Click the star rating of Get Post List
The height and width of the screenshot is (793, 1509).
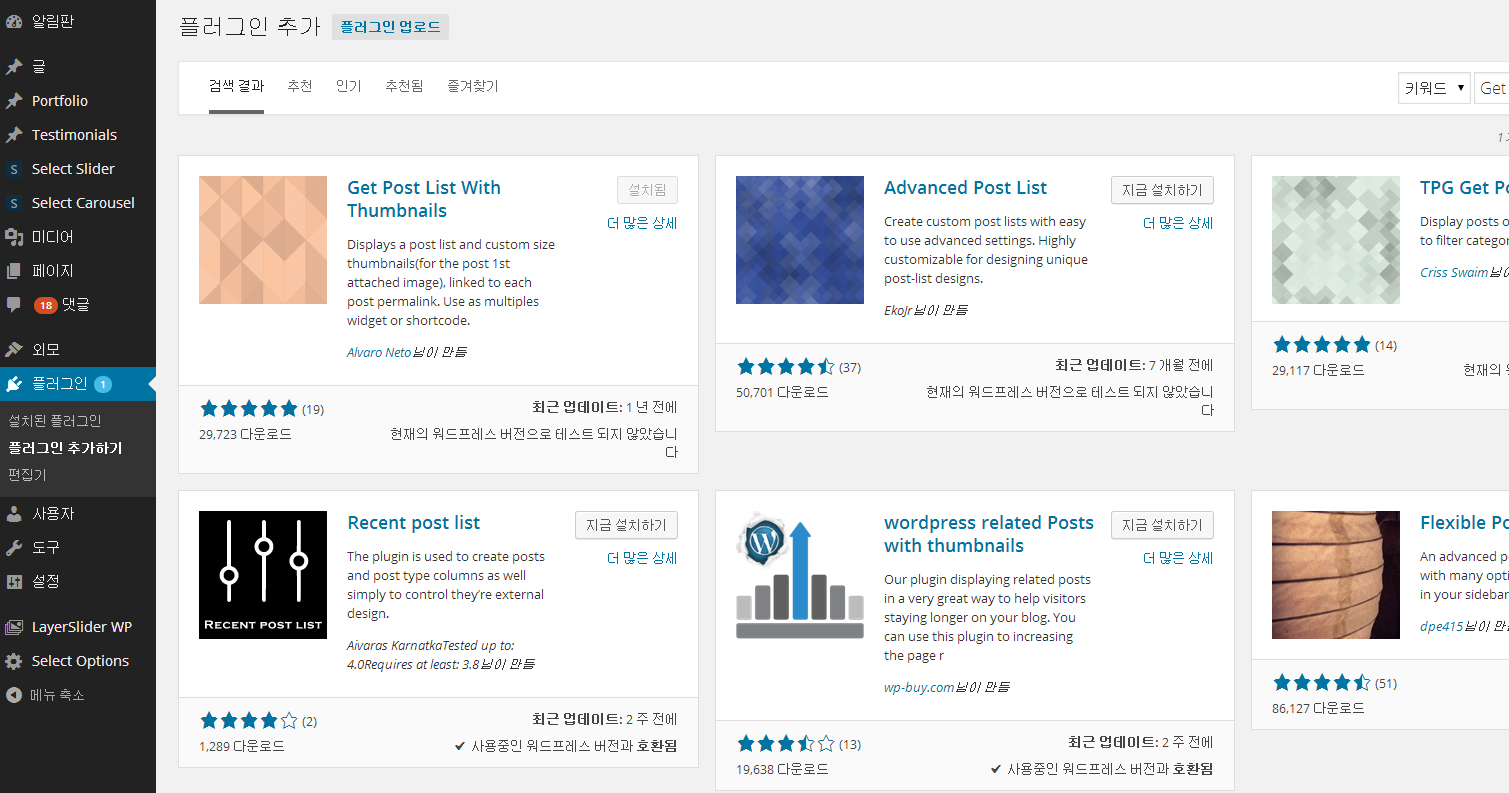point(249,408)
